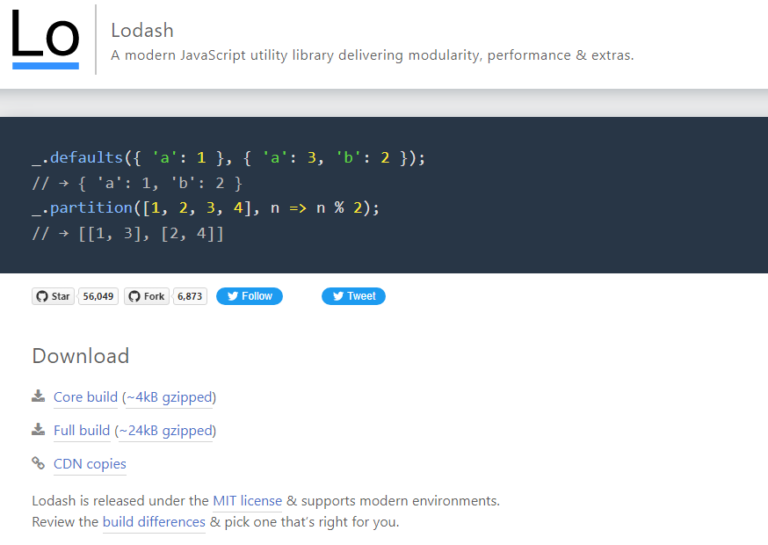The height and width of the screenshot is (545, 768).
Task: Click the Tweet button
Action: click(x=353, y=296)
